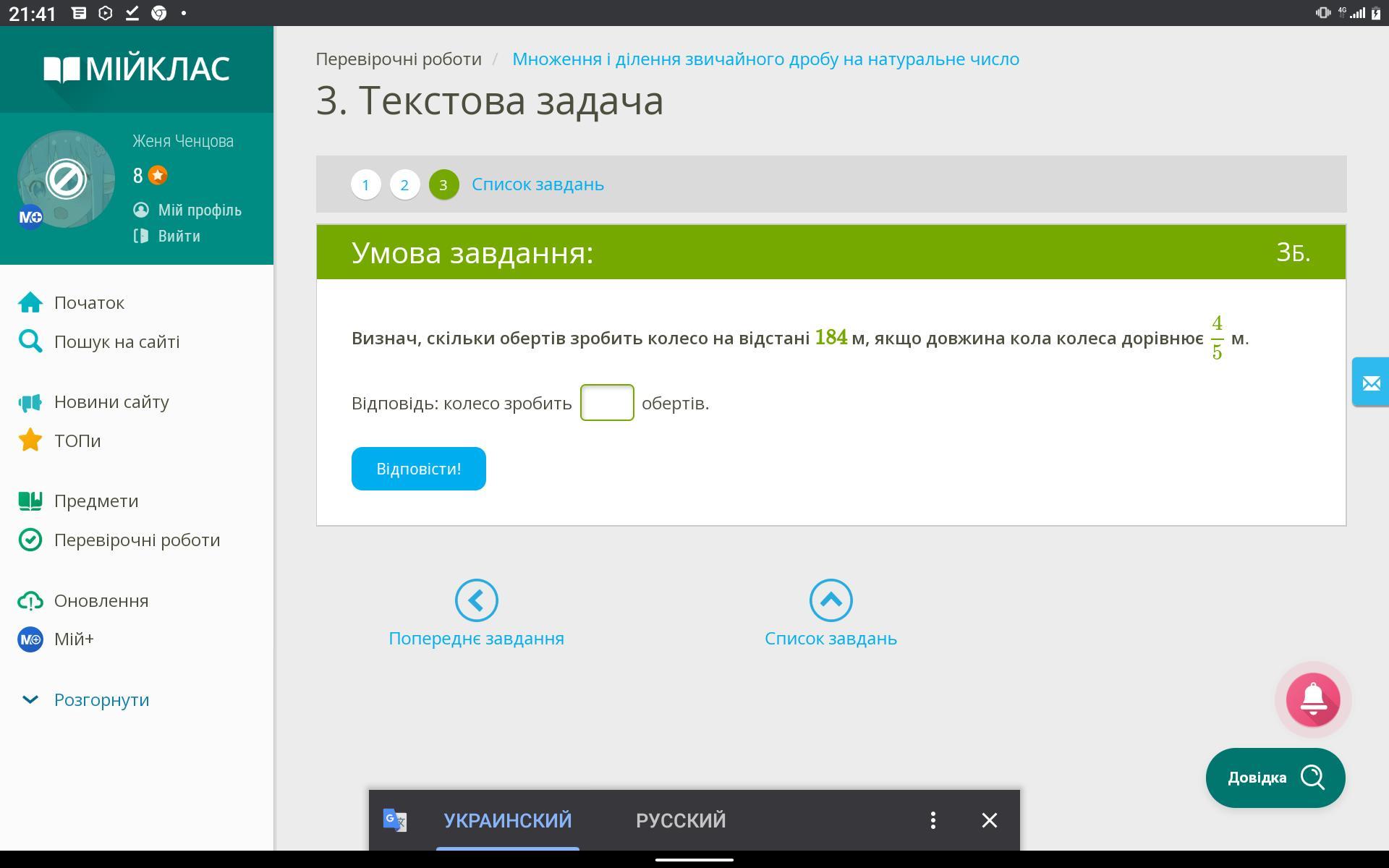Image resolution: width=1389 pixels, height=868 pixels.
Task: Select the УКРАИНСКИЙ language tab
Action: [x=507, y=820]
